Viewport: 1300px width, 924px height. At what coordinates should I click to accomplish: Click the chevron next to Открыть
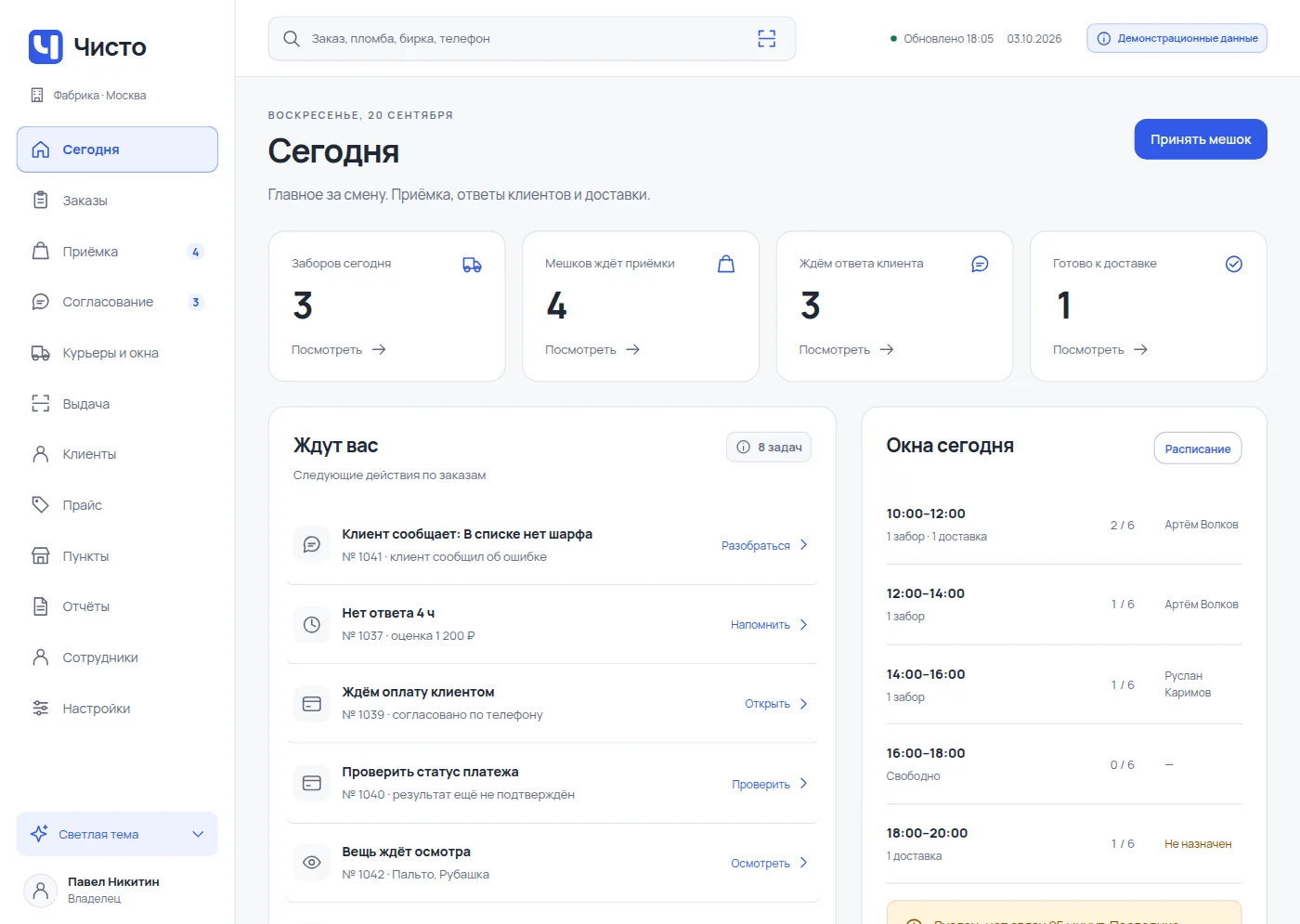tap(803, 704)
